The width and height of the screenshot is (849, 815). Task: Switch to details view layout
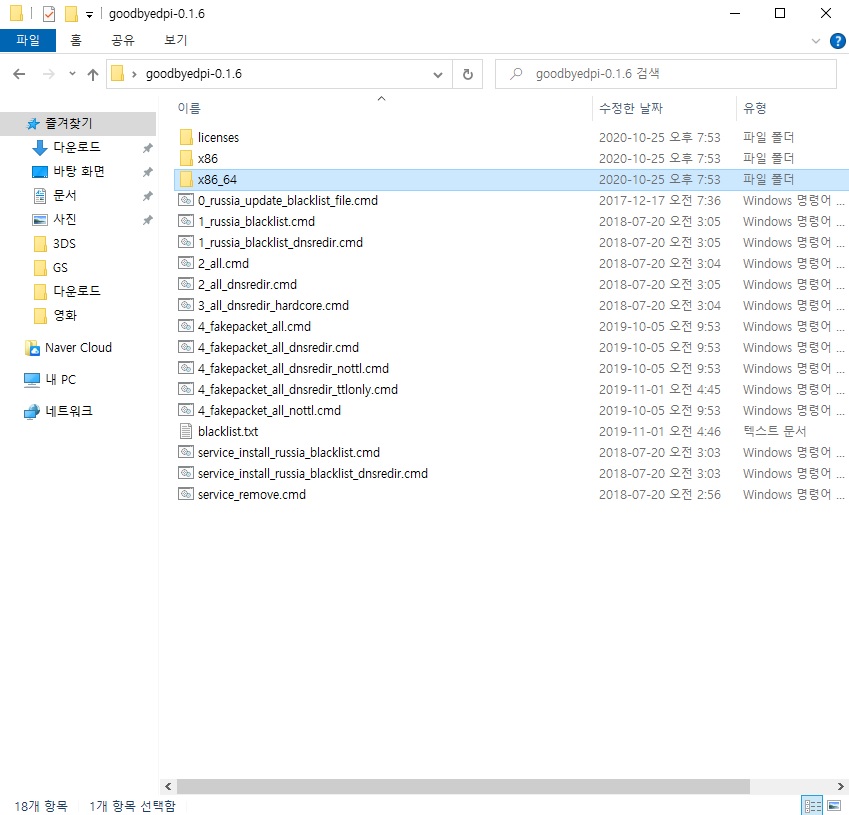coord(812,805)
